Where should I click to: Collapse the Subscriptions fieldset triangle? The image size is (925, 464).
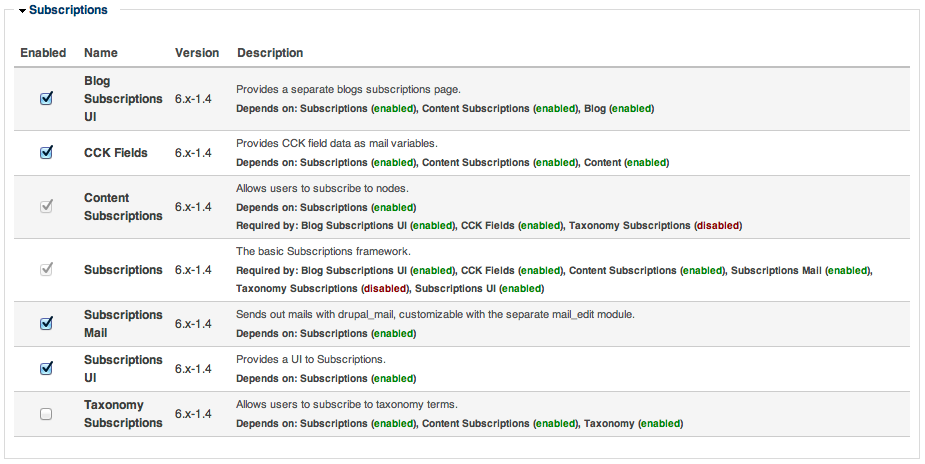[22, 11]
